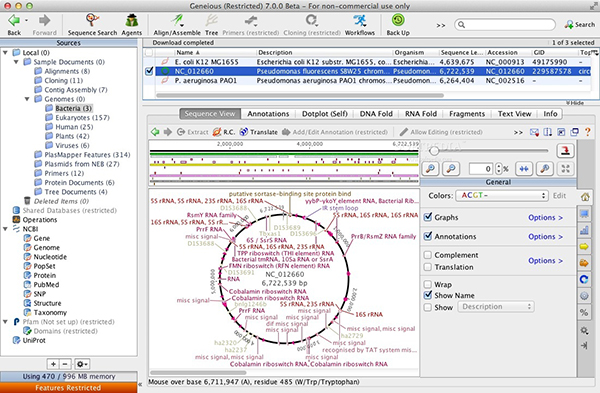Screen dimensions: 600x393
Task: Open the General home tab icon
Action: (x=585, y=197)
